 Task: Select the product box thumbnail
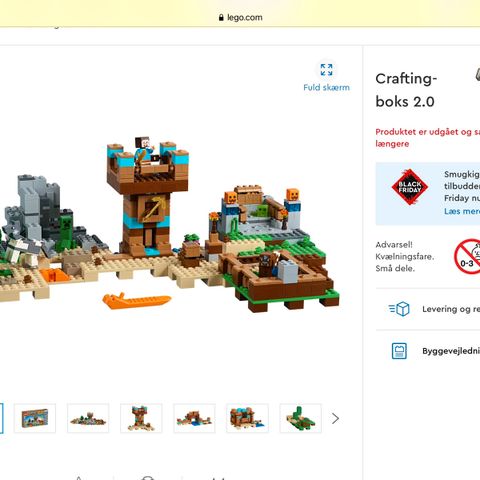coord(35,418)
